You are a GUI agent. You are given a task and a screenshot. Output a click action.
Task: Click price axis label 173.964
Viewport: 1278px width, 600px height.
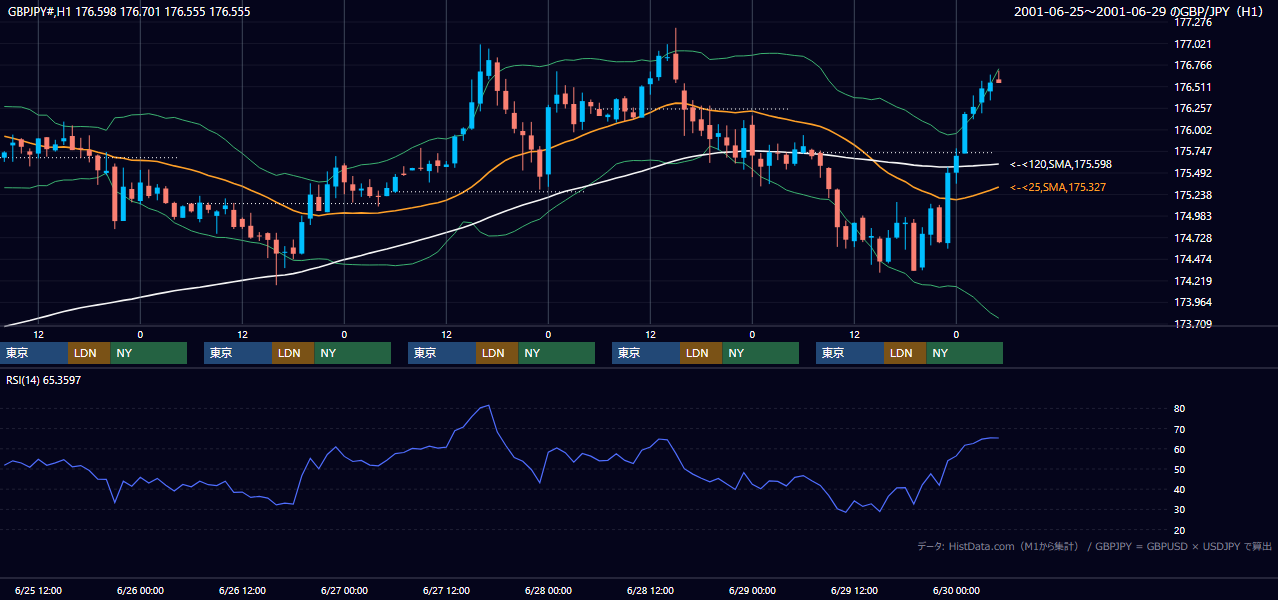[1194, 302]
